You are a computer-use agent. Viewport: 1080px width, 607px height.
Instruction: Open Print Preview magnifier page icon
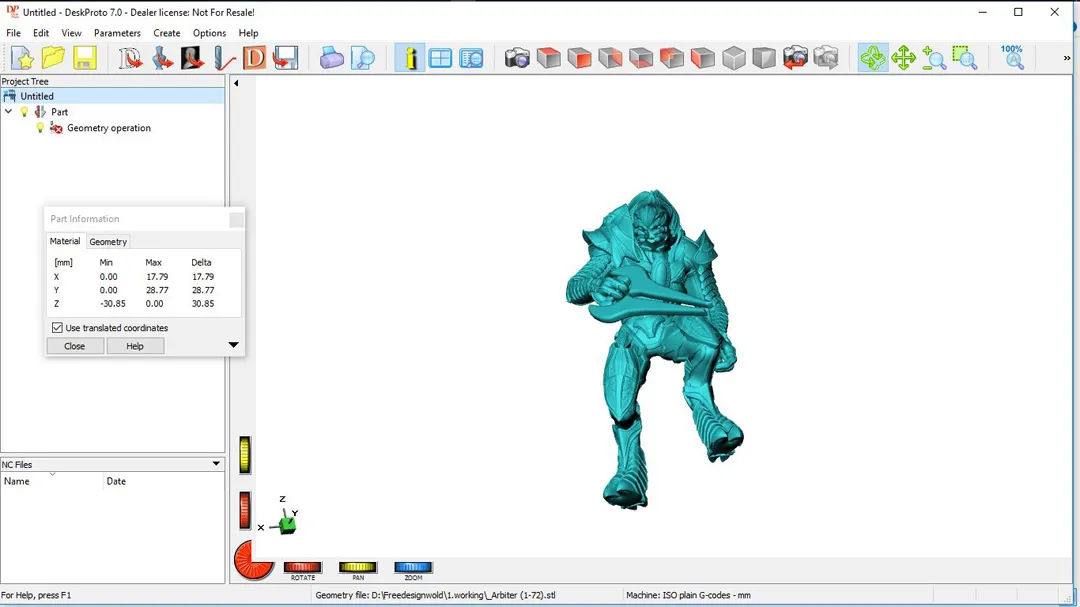pos(362,58)
